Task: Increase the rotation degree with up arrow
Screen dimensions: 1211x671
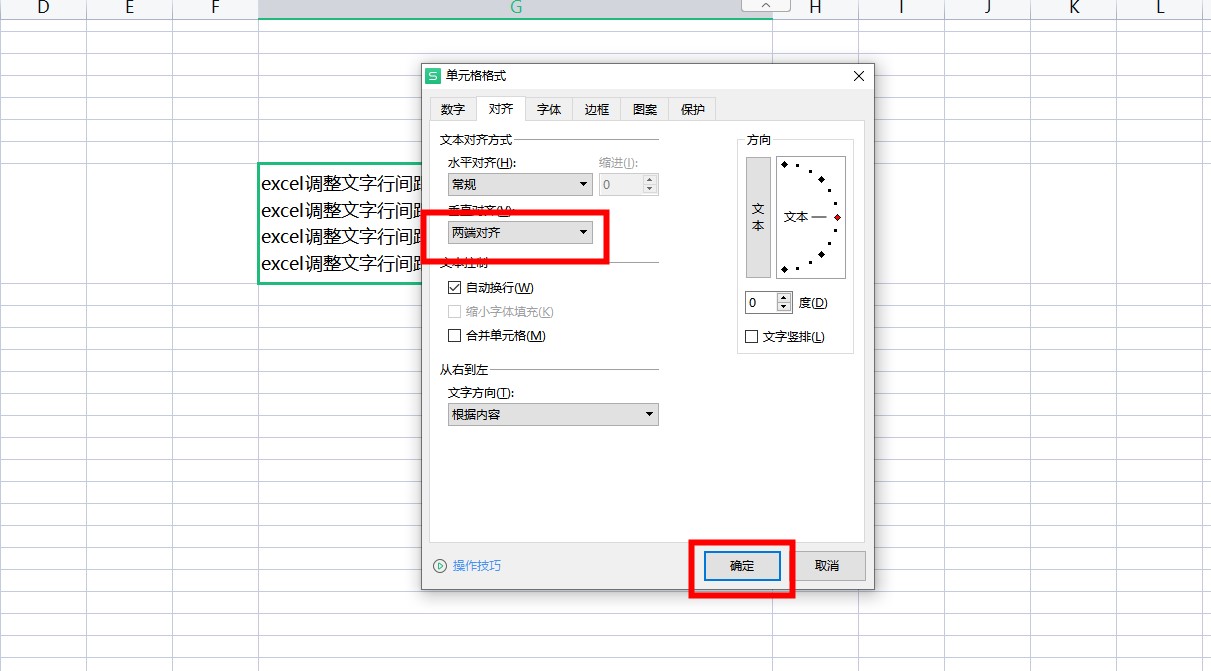Action: [x=783, y=297]
